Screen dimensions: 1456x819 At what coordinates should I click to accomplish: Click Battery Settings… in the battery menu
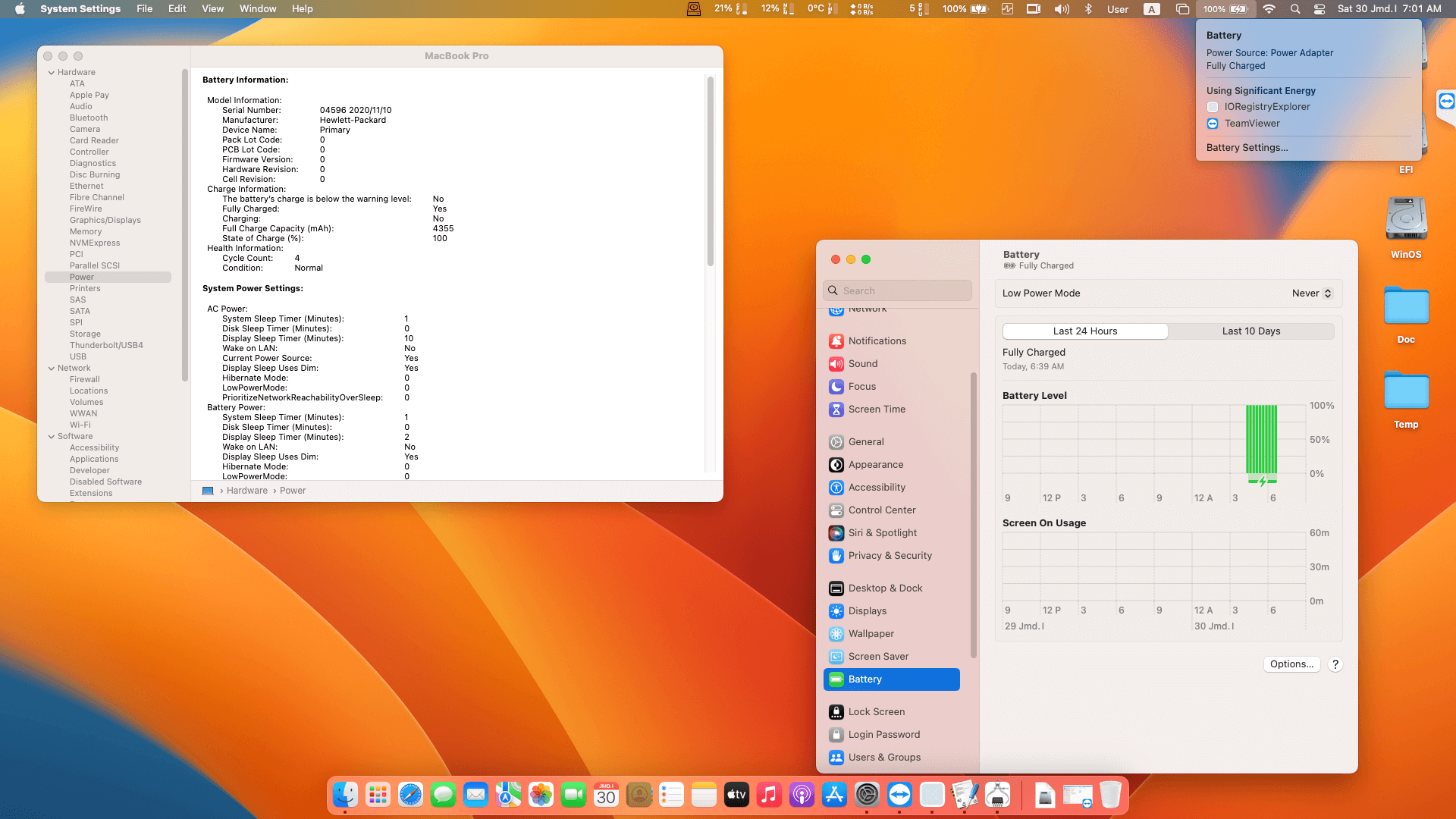1247,148
